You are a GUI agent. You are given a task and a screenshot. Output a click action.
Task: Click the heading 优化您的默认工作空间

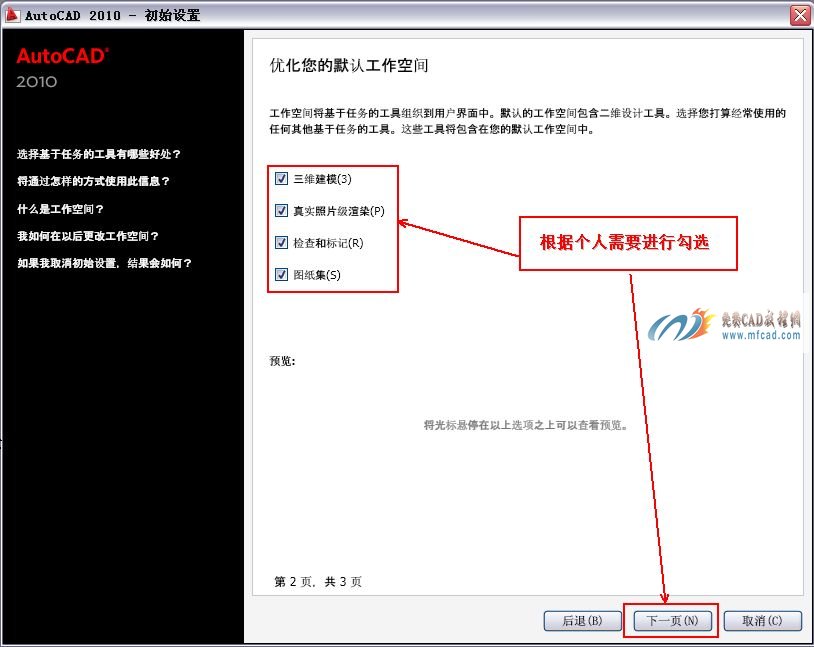pyautogui.click(x=349, y=65)
